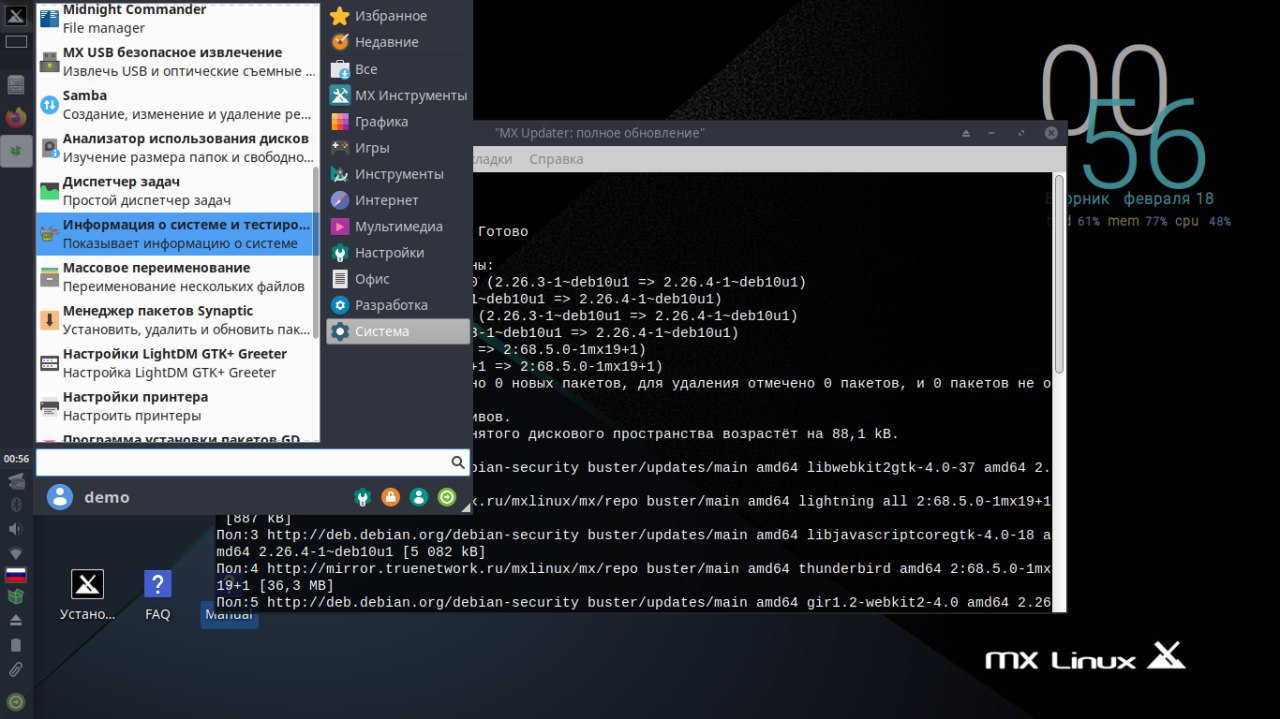
Task: Click the menu resize grip corner
Action: [466, 509]
